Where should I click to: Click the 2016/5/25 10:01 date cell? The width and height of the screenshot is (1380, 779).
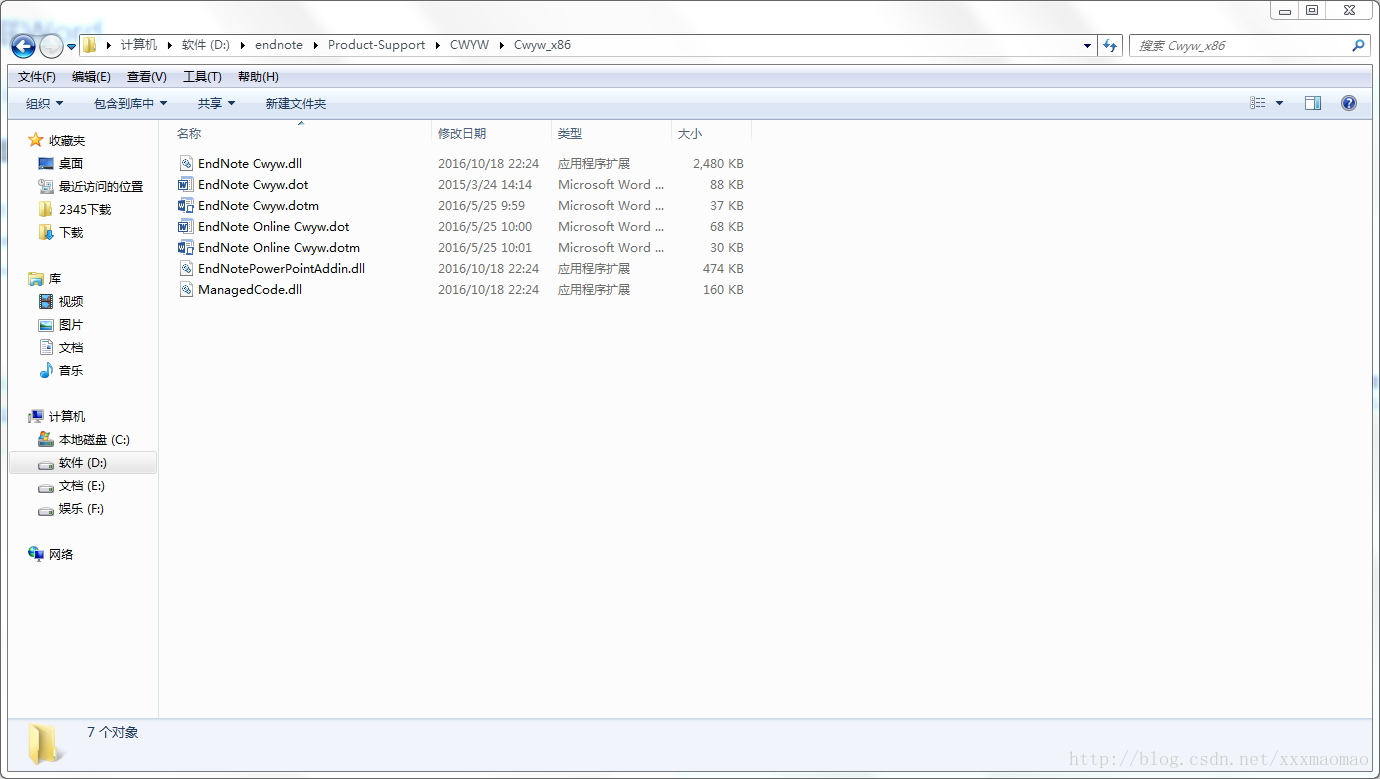485,247
